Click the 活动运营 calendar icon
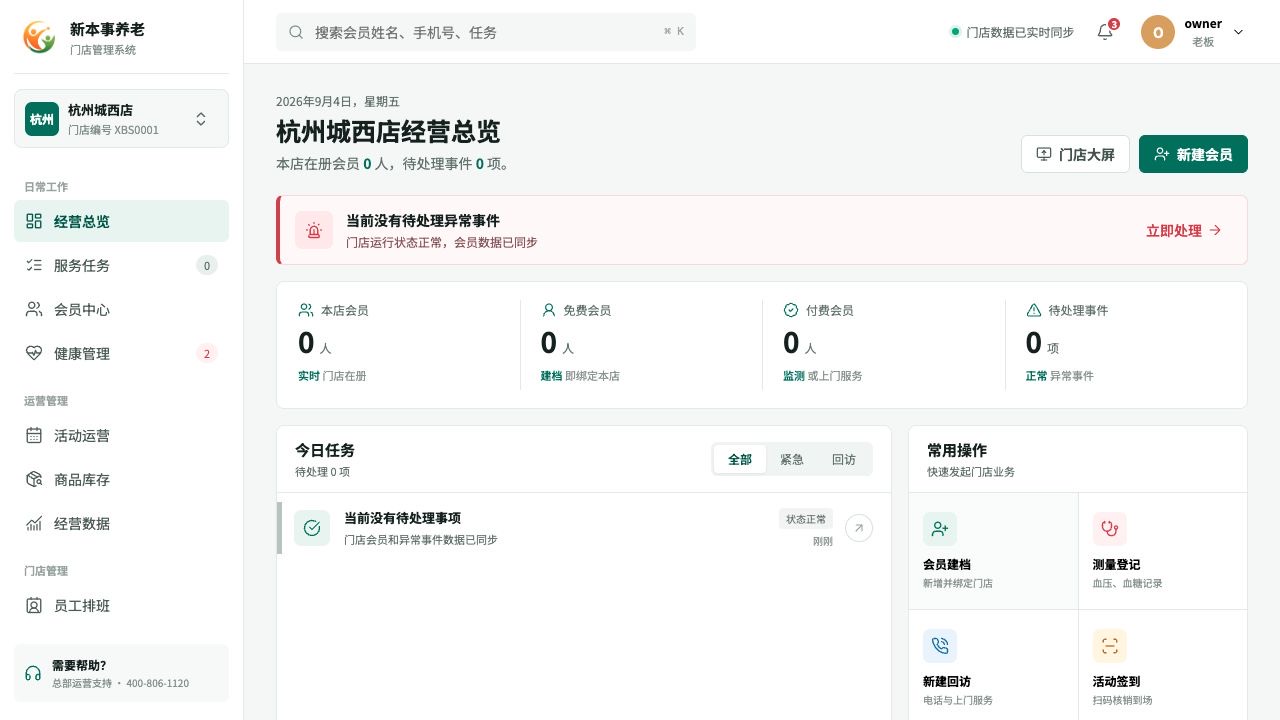This screenshot has width=1280, height=720. (x=34, y=435)
